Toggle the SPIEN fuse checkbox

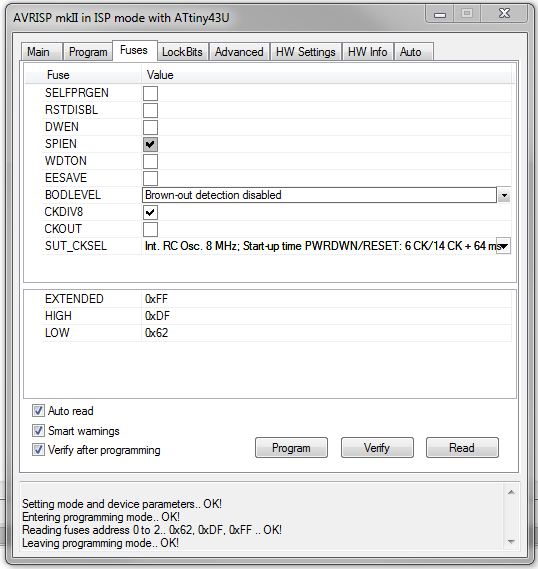point(150,144)
